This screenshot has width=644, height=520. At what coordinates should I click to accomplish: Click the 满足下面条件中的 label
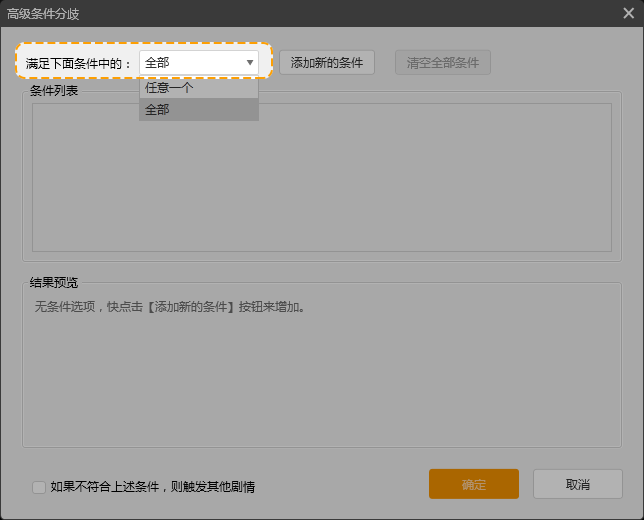click(79, 63)
